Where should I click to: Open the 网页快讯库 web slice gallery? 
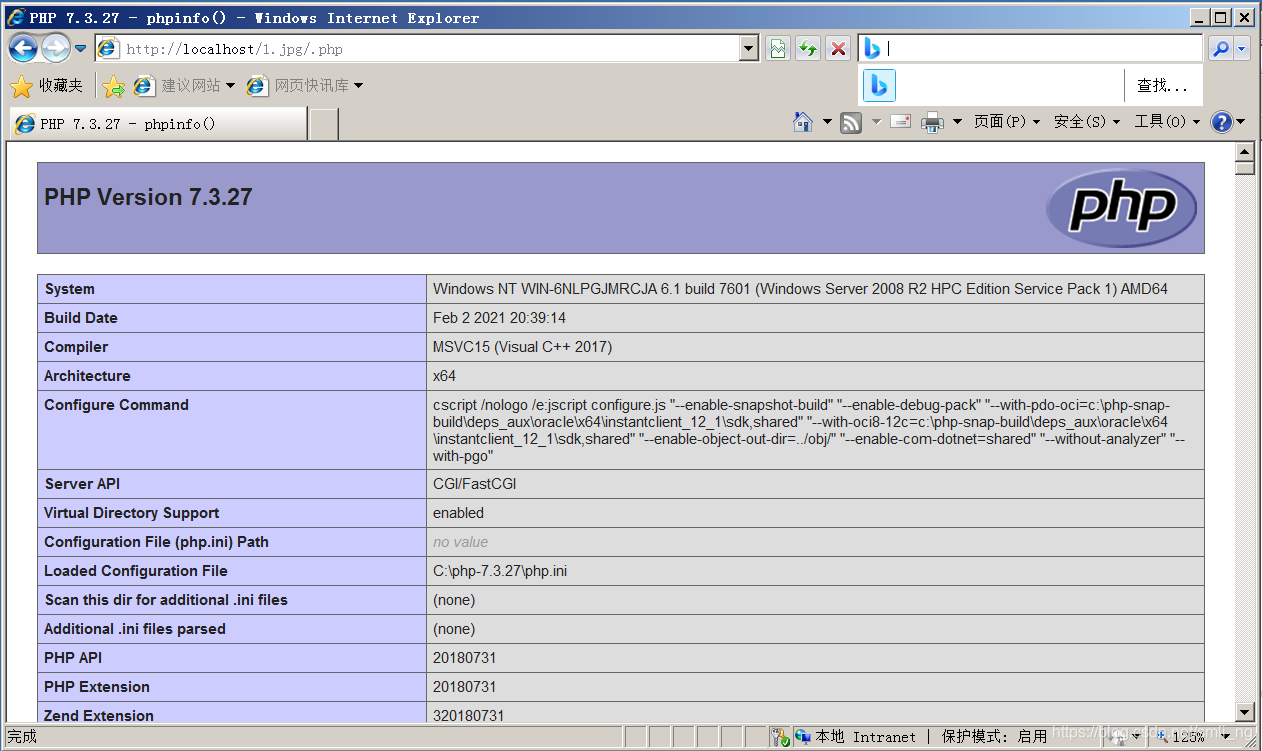305,86
